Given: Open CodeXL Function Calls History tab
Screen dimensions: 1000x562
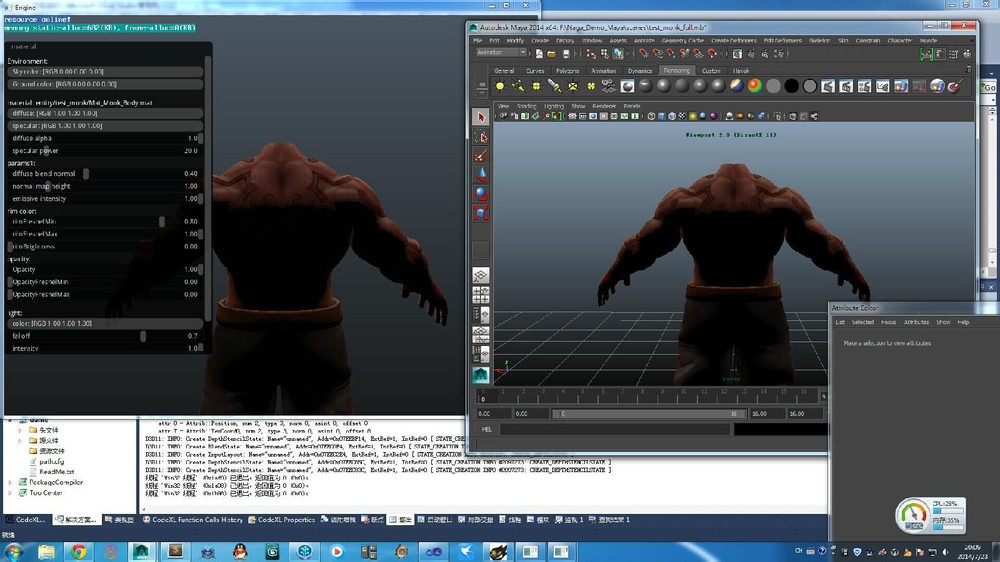Looking at the screenshot, I should pos(193,520).
